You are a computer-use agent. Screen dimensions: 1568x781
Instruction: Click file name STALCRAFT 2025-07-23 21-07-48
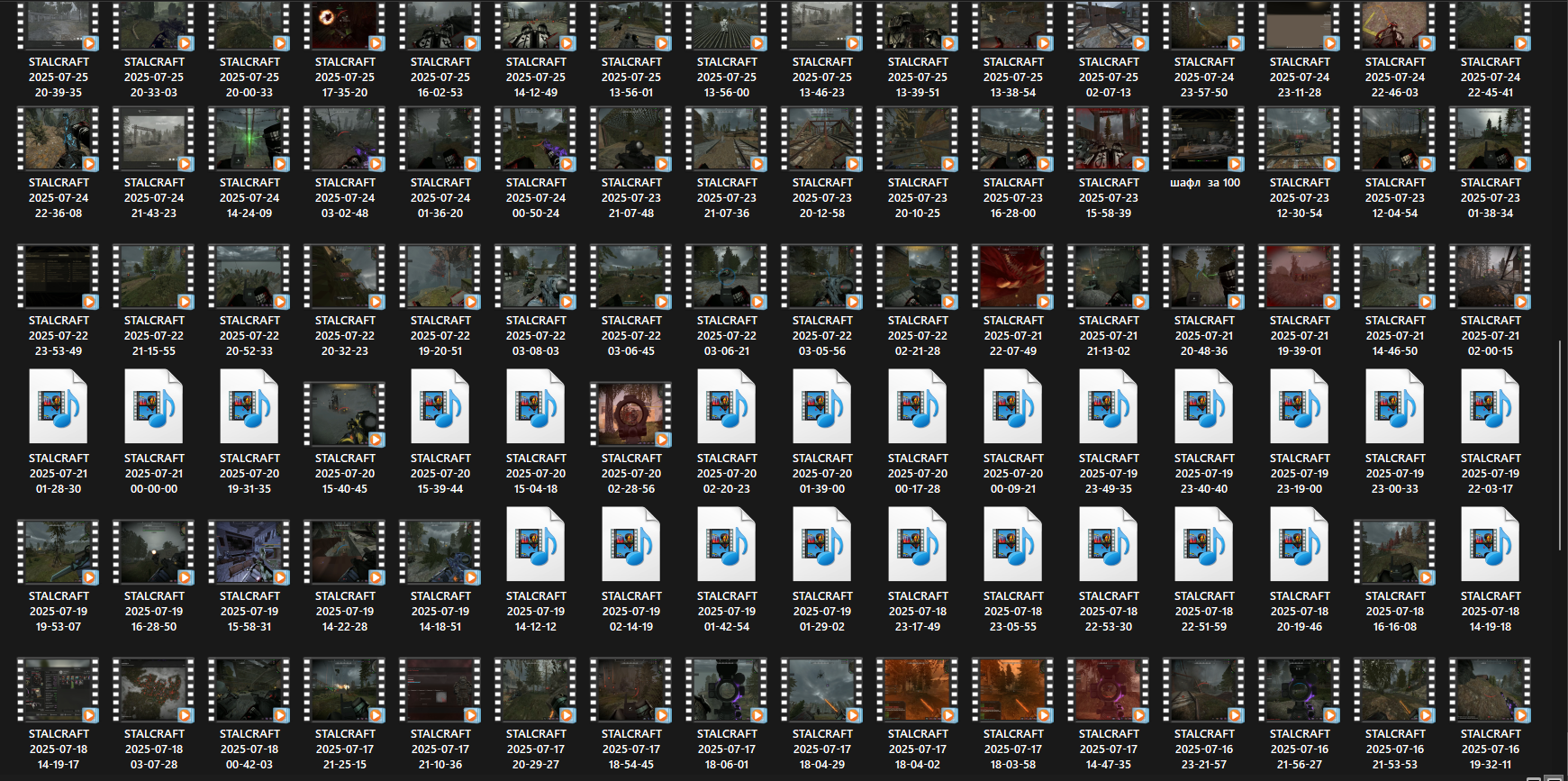pos(631,198)
